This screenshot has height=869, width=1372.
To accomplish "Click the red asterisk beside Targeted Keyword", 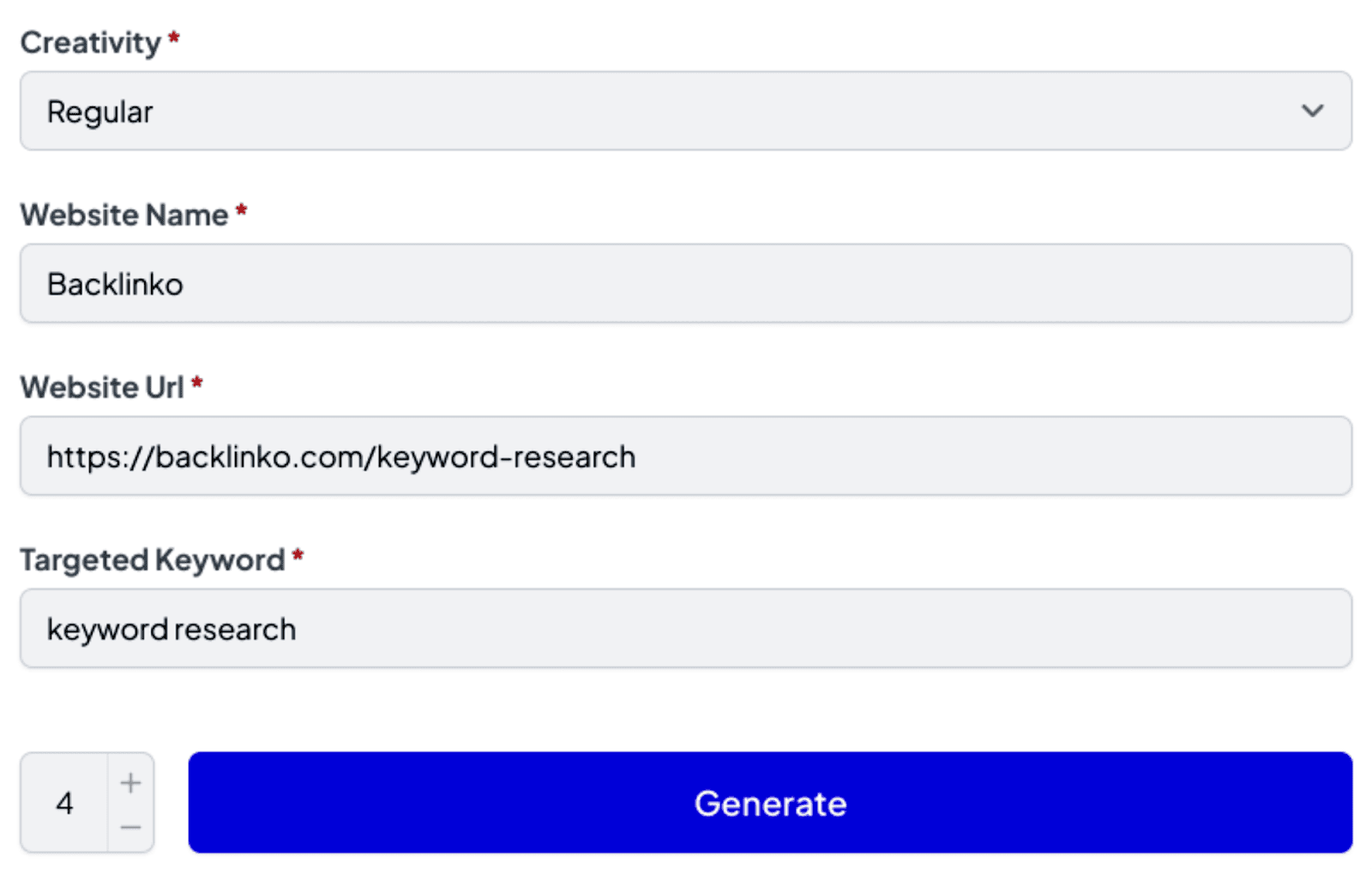I will pos(298,554).
